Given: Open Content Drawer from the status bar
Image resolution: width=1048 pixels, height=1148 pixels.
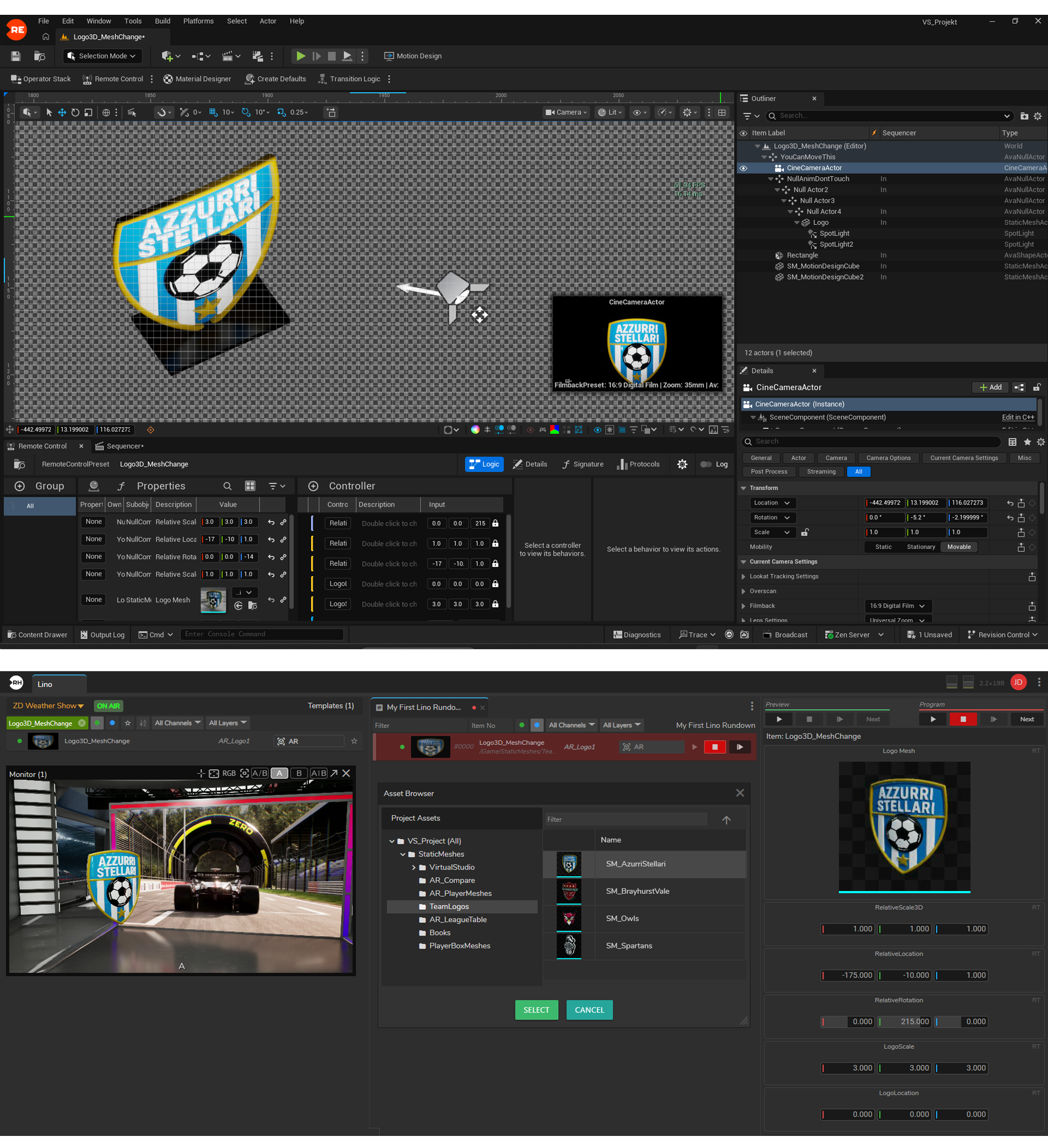Looking at the screenshot, I should pyautogui.click(x=37, y=635).
